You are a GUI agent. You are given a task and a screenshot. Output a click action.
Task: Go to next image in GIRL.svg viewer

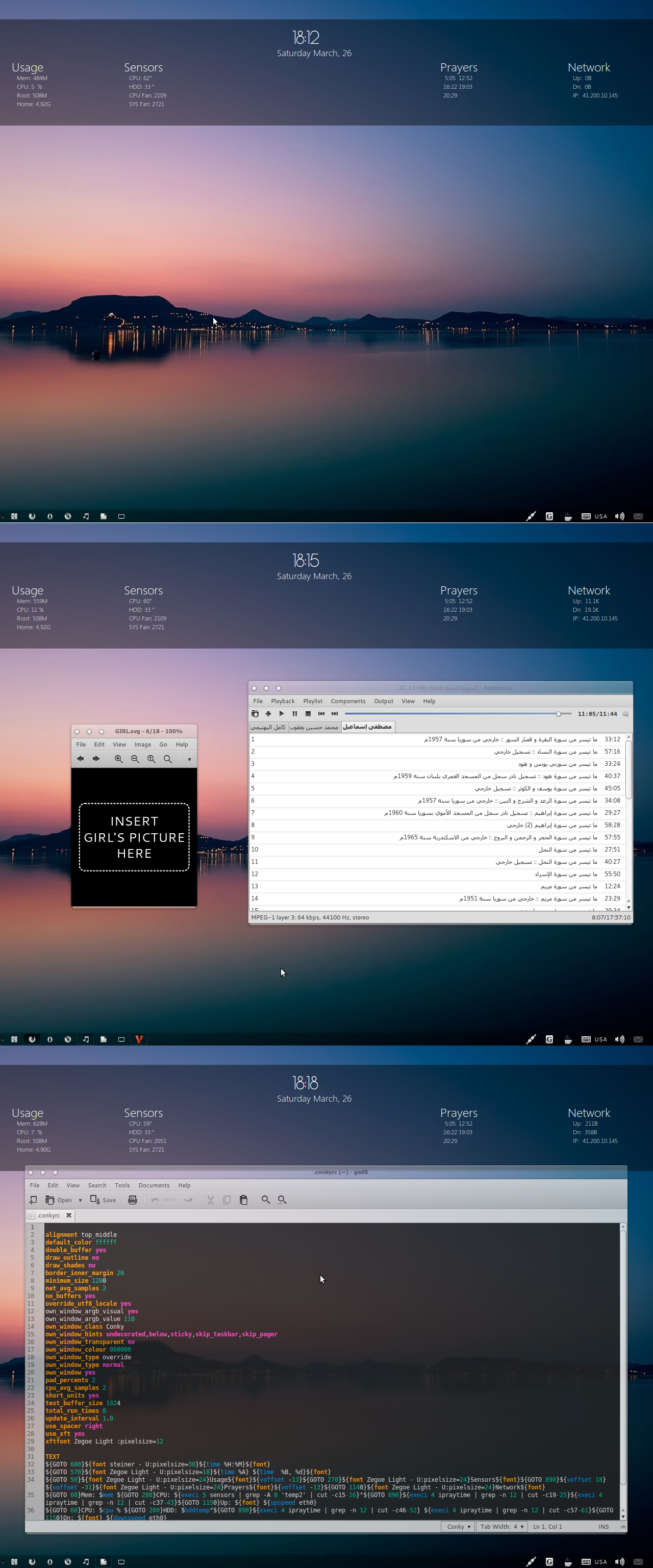96,759
